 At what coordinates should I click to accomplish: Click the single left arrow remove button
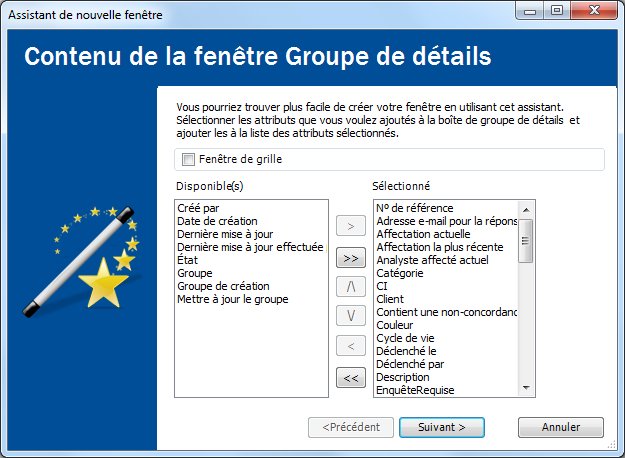tap(351, 346)
